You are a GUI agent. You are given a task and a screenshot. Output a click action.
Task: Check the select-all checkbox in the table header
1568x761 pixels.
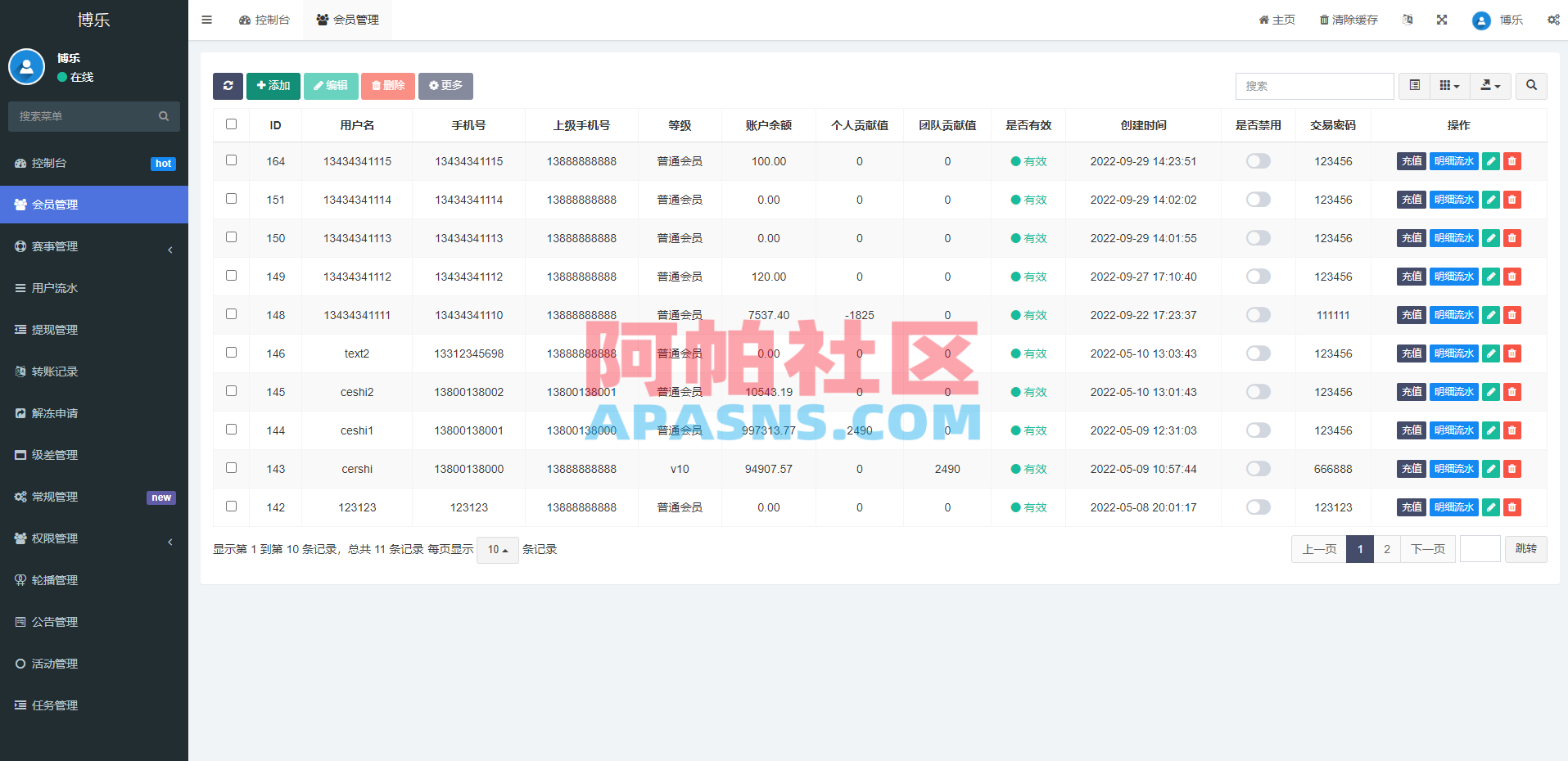pos(231,124)
